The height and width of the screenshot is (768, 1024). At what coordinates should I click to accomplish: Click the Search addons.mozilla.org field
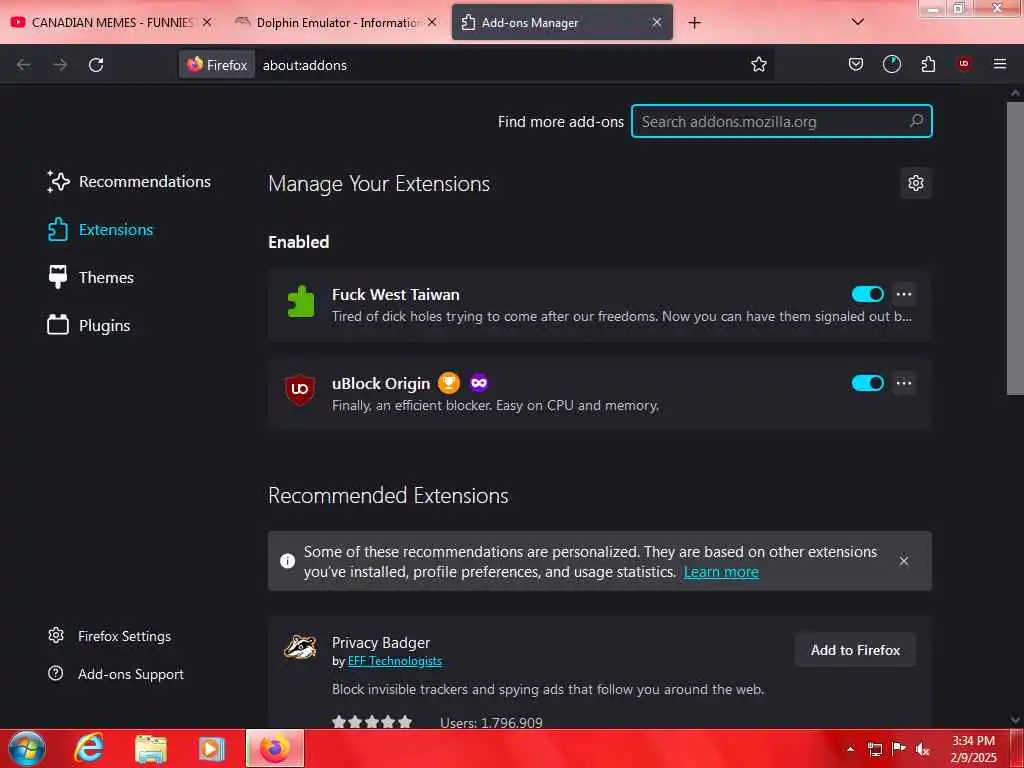[x=781, y=121]
